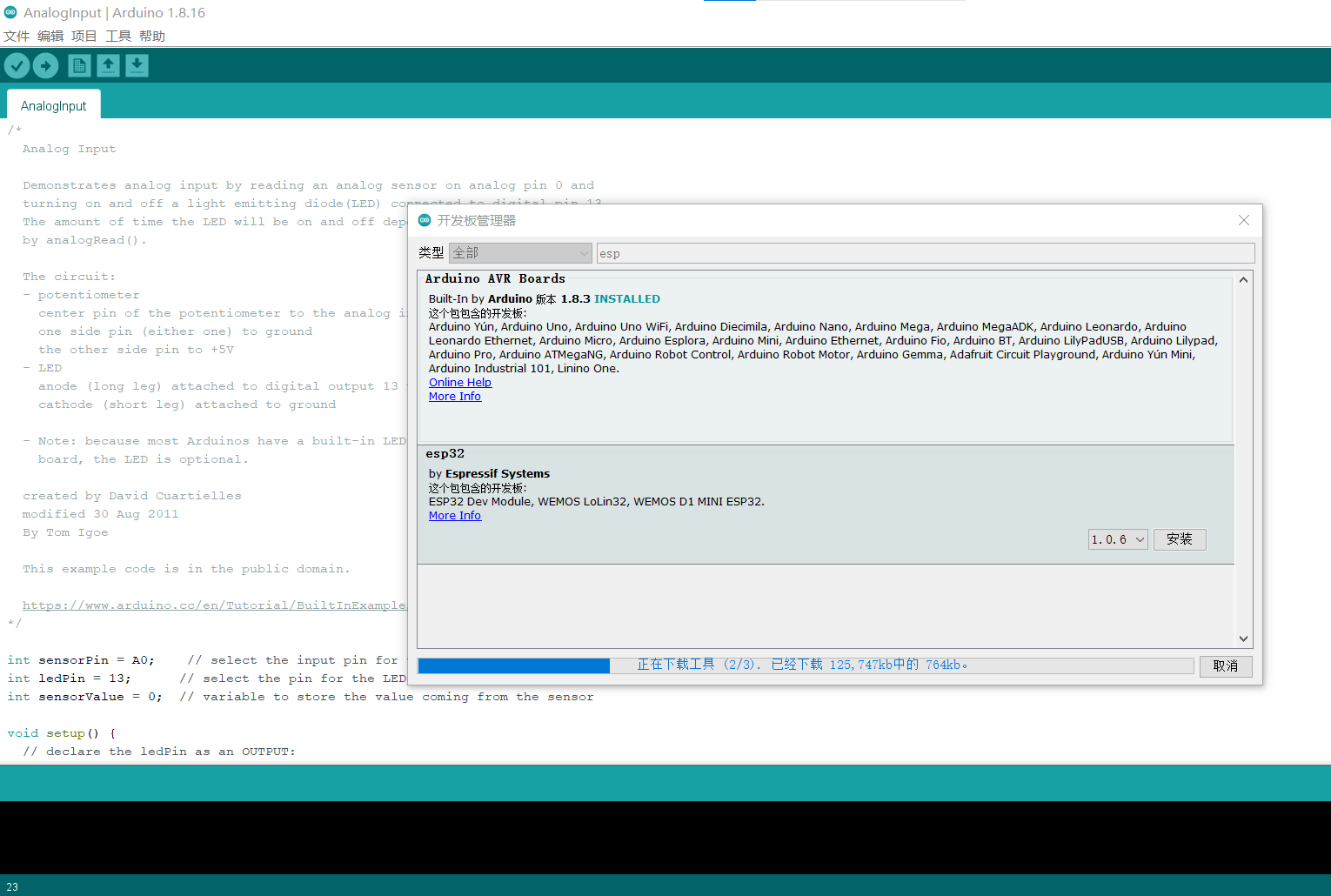Click the INSTALLED label on AVR Boards
This screenshot has width=1331, height=896.
[x=627, y=298]
